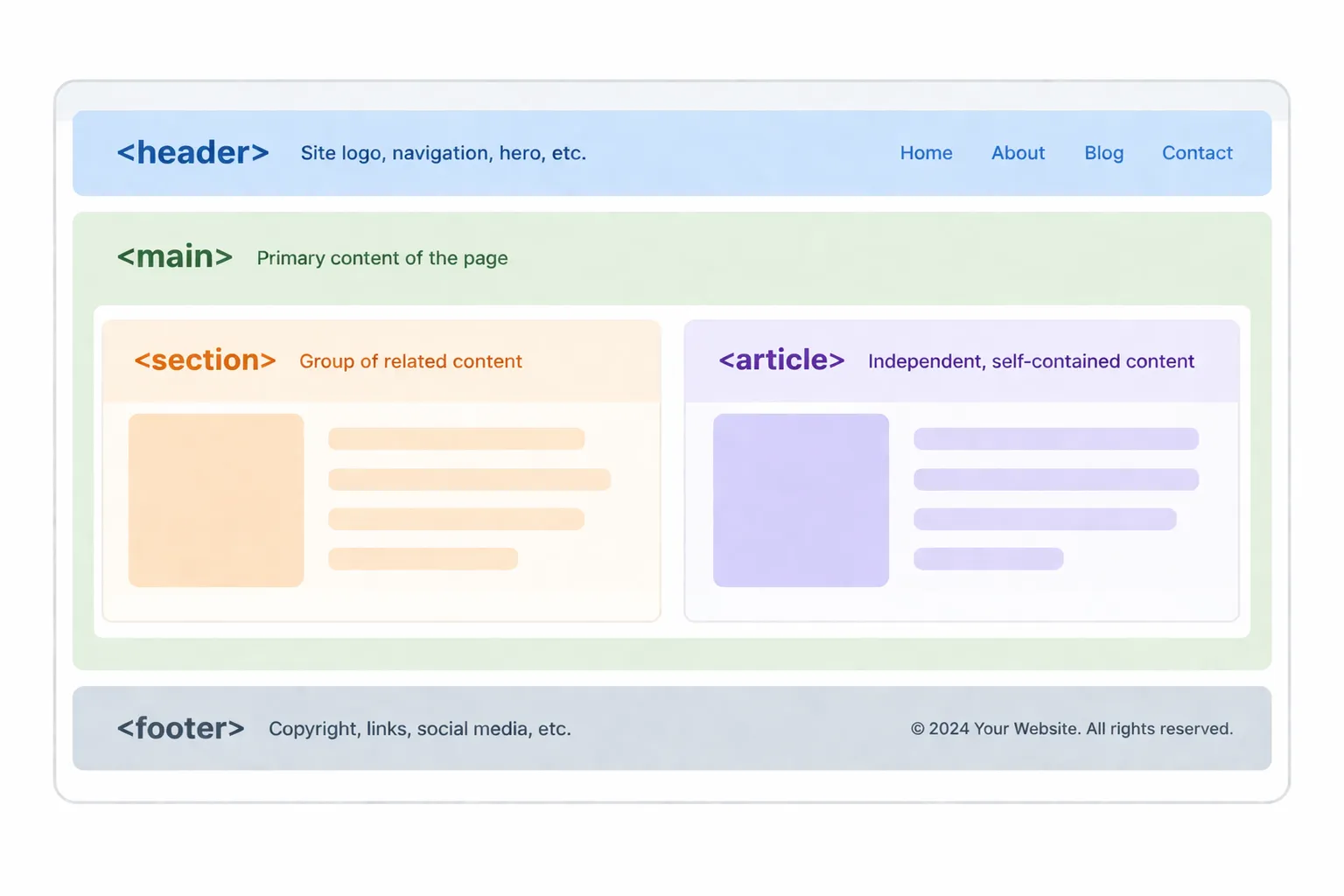Click the first text bar inside the section
Image resolution: width=1344 pixels, height=896 pixels.
[455, 438]
